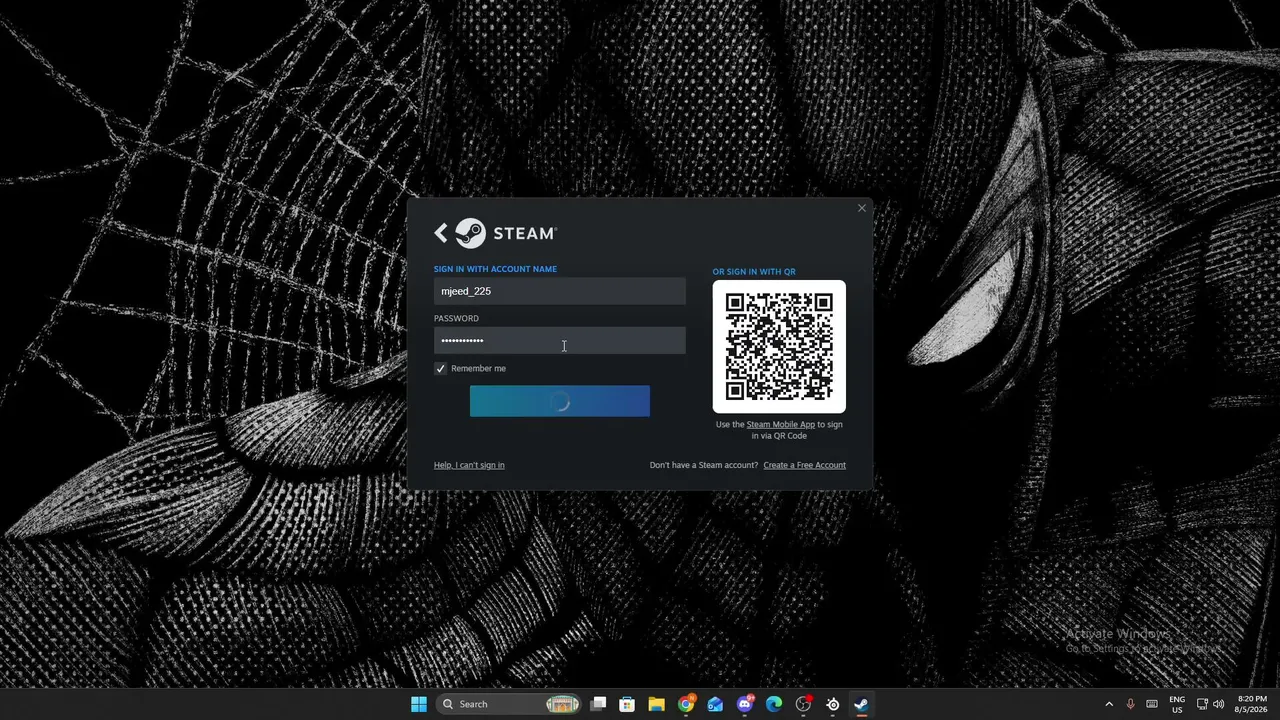
Task: Click the Steam logo in the sign-in window
Action: point(506,233)
